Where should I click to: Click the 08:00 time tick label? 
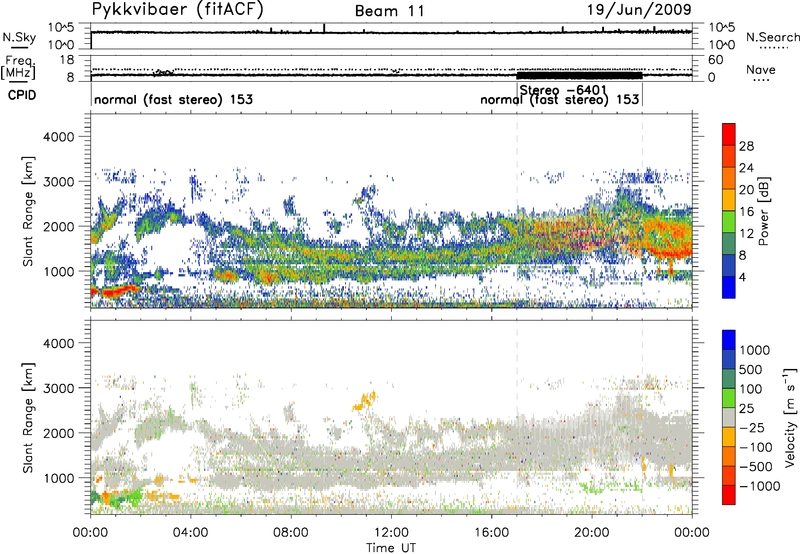point(290,533)
